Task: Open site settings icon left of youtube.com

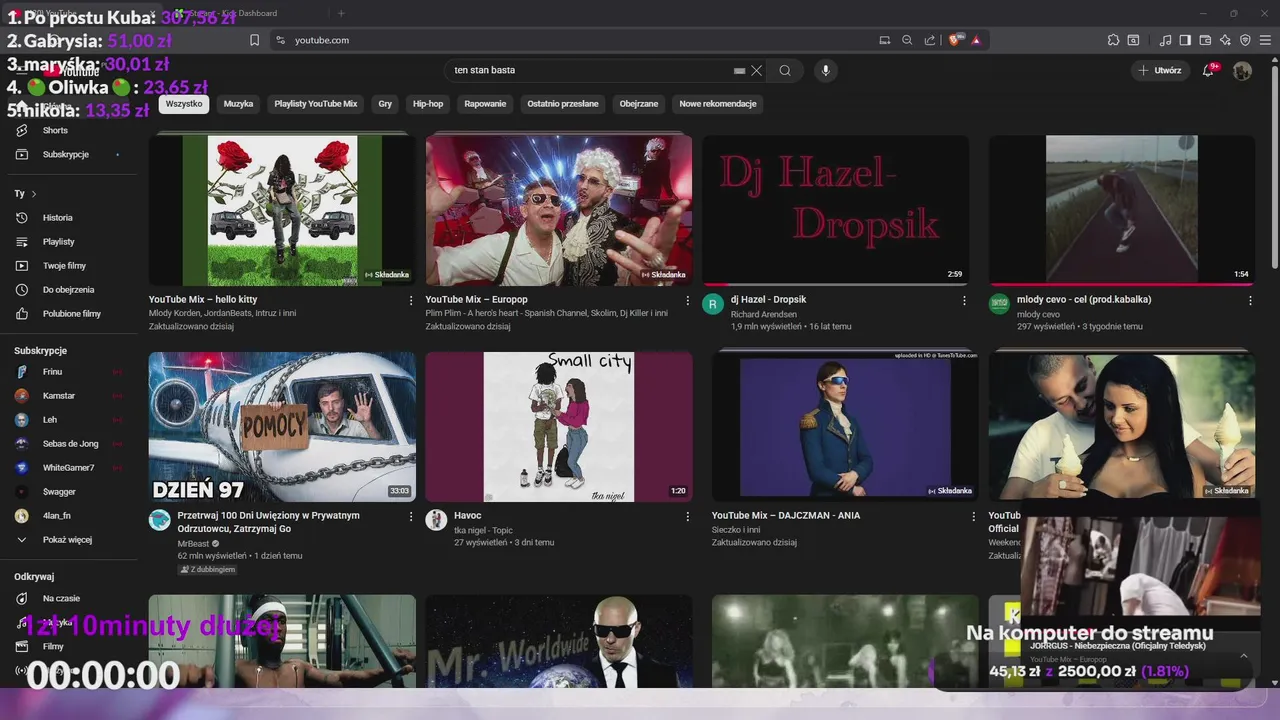Action: point(280,40)
